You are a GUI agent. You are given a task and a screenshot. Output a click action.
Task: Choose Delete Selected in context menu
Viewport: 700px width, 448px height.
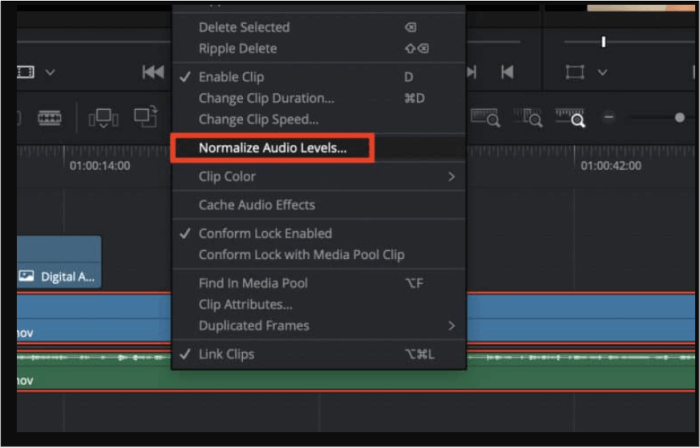318,27
